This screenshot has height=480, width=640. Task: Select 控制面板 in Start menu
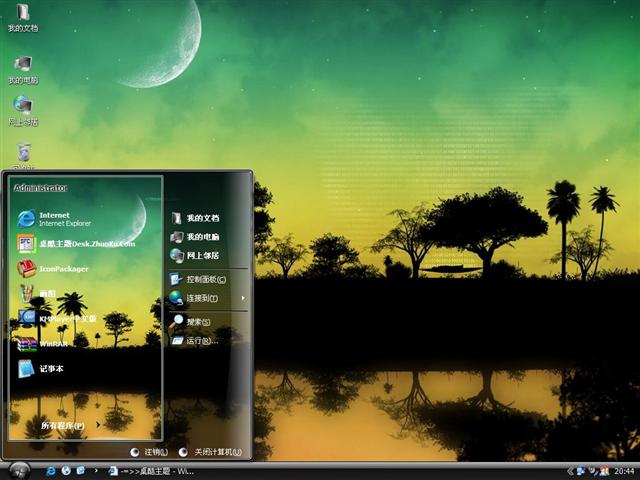204,279
